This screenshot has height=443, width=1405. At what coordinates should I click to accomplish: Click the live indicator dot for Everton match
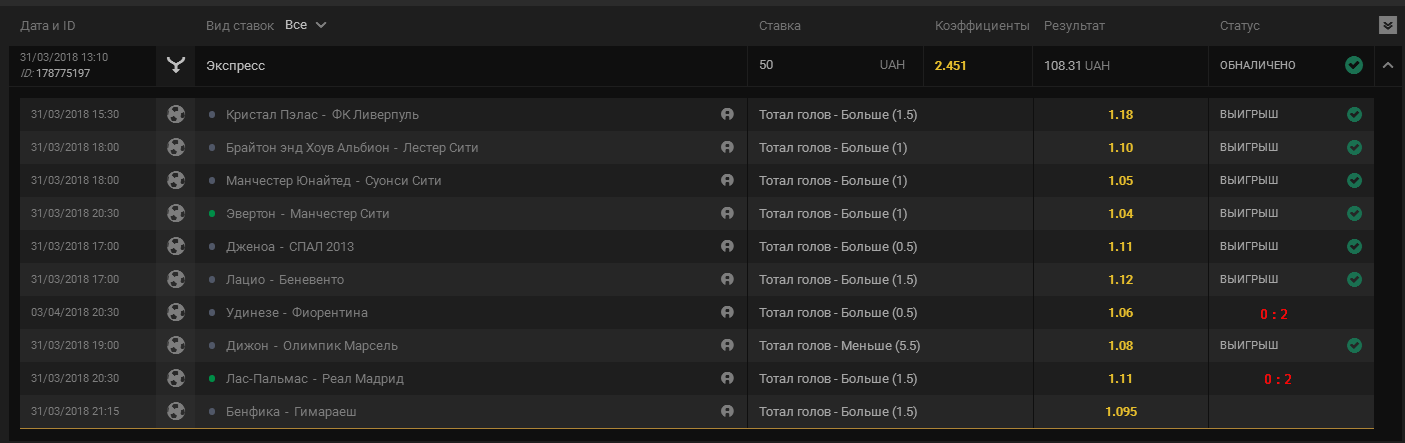pyautogui.click(x=212, y=214)
